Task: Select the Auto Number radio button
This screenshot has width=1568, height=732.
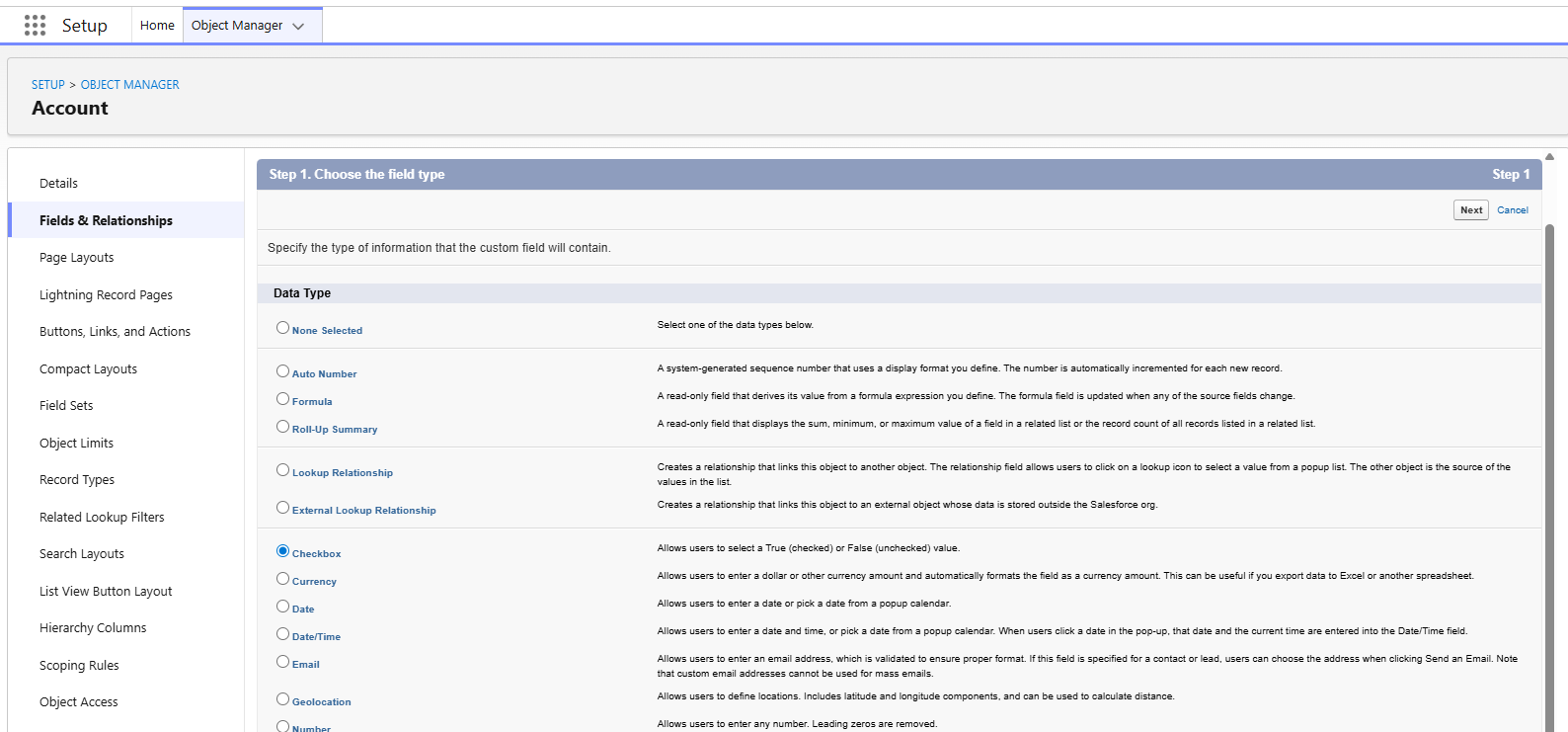Action: (x=283, y=371)
